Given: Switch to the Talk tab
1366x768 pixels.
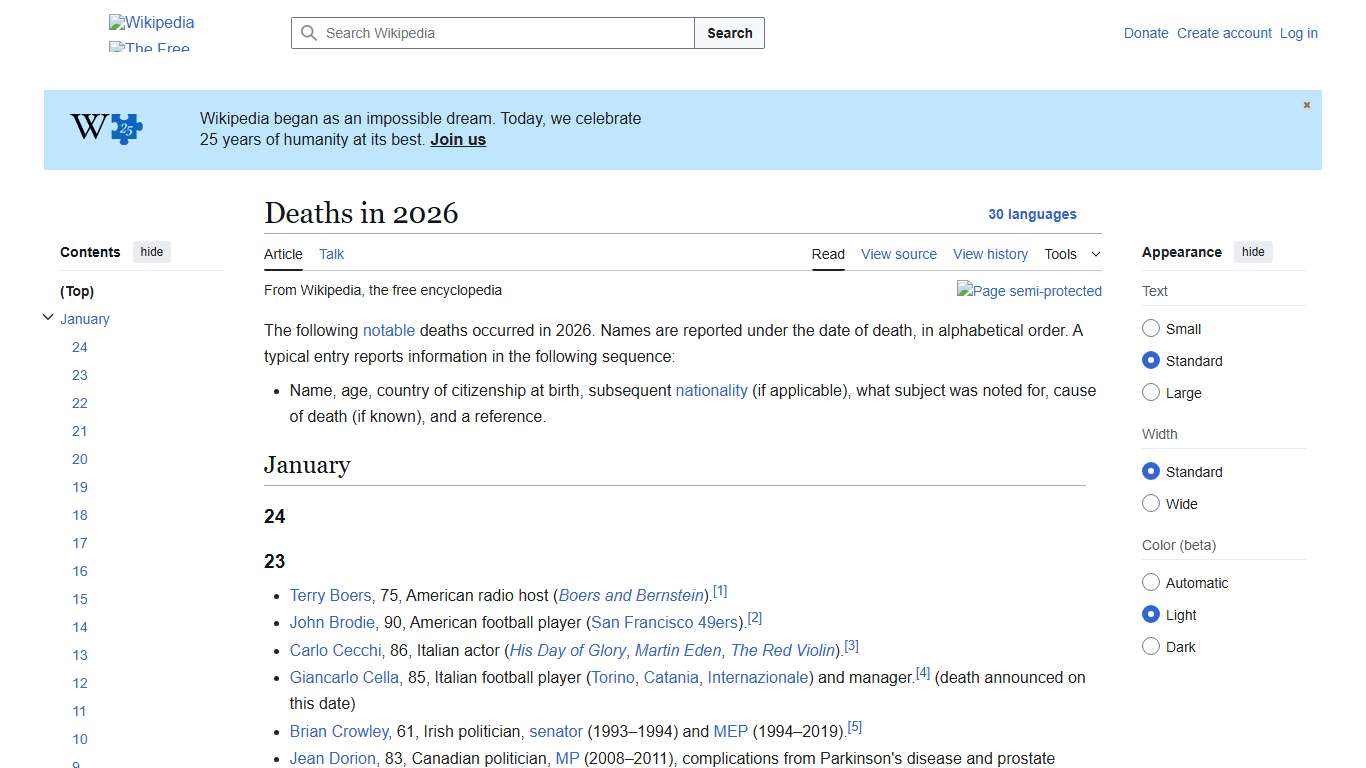Looking at the screenshot, I should (x=331, y=254).
